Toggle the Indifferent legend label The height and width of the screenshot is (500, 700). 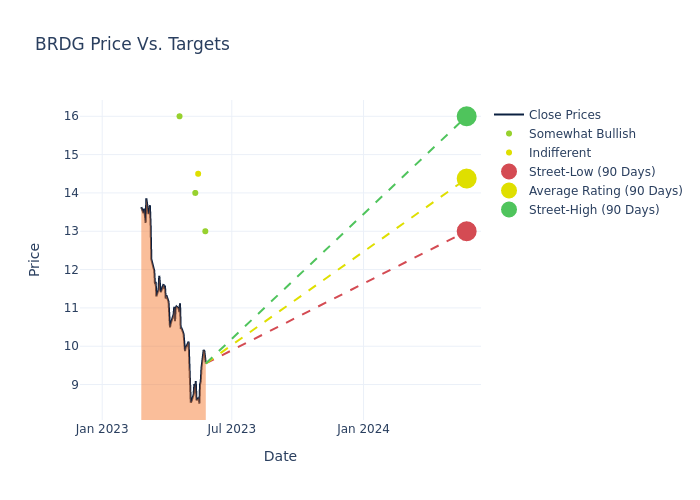tap(559, 153)
